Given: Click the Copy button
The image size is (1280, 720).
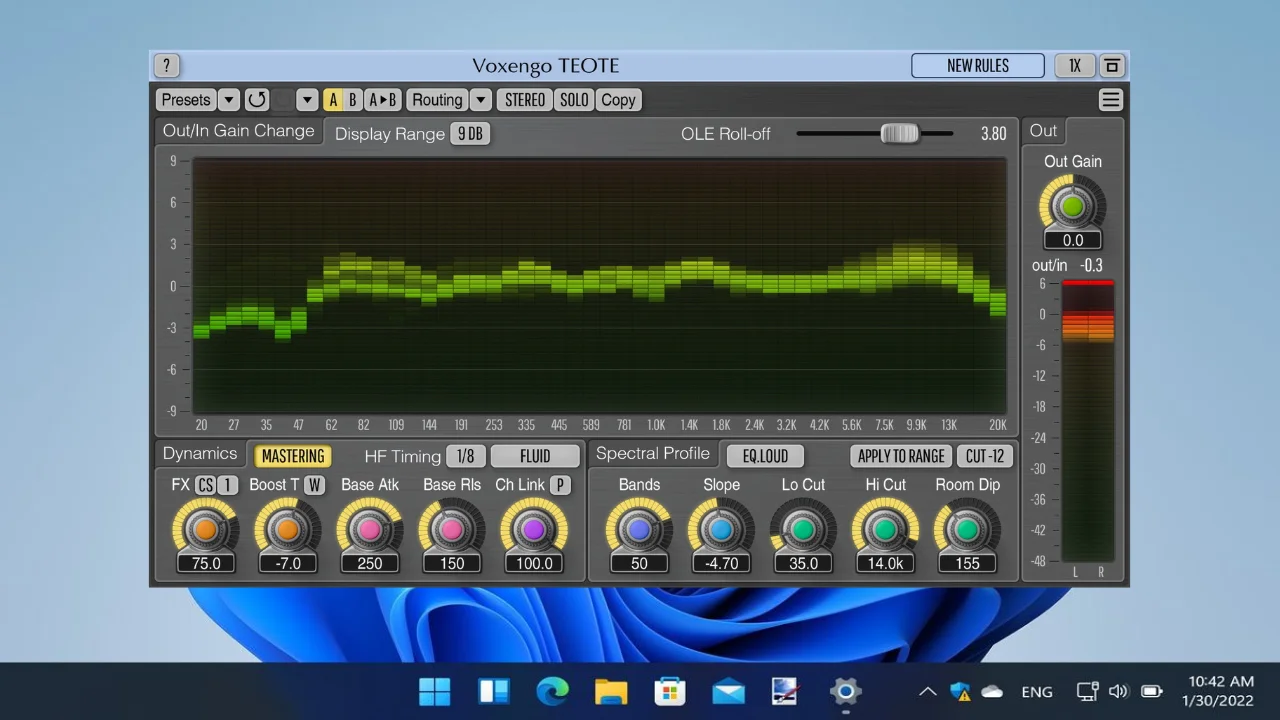Looking at the screenshot, I should click(618, 100).
